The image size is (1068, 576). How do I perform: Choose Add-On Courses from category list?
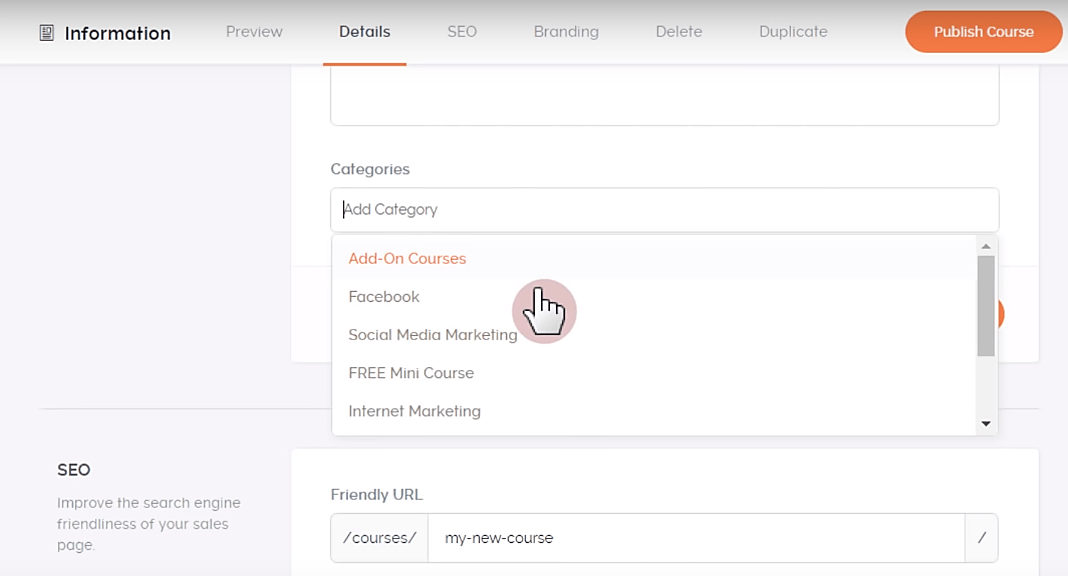407,259
